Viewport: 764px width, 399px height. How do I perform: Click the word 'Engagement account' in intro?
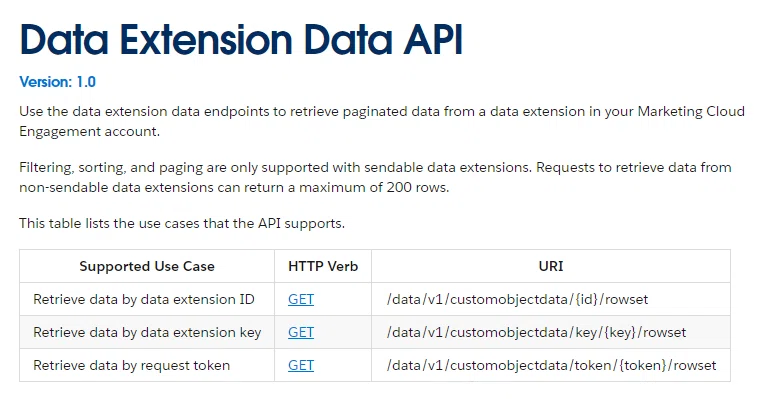pyautogui.click(x=90, y=132)
